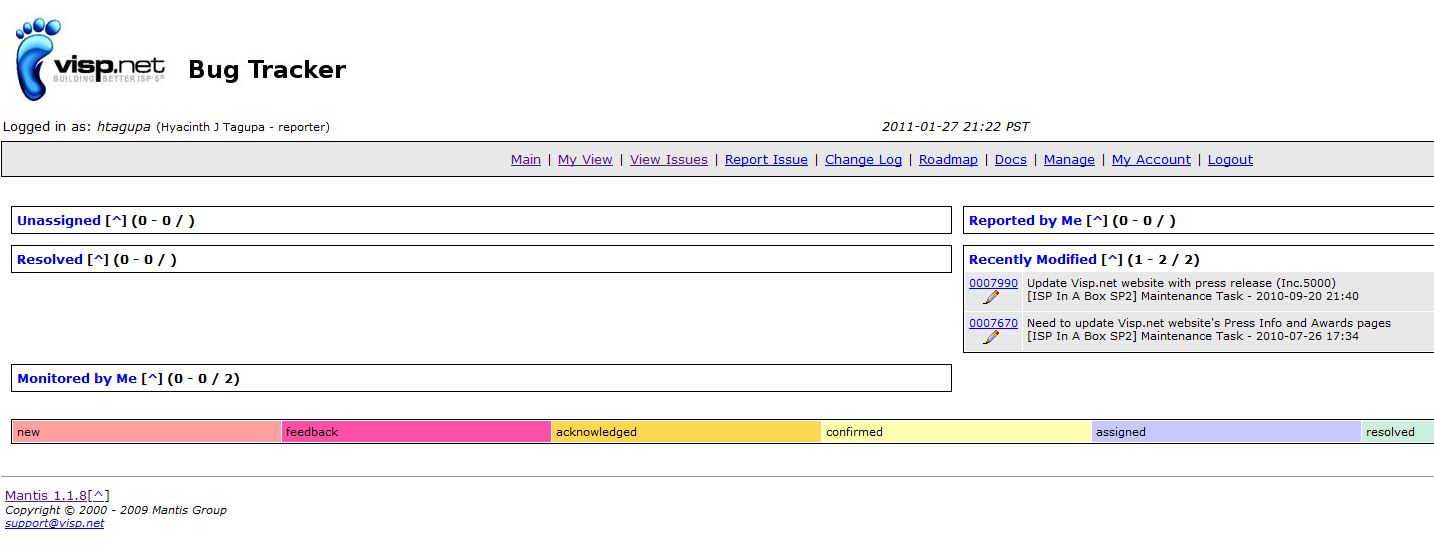The height and width of the screenshot is (554, 1434).
Task: Log out of the bug tracker
Action: [x=1230, y=159]
